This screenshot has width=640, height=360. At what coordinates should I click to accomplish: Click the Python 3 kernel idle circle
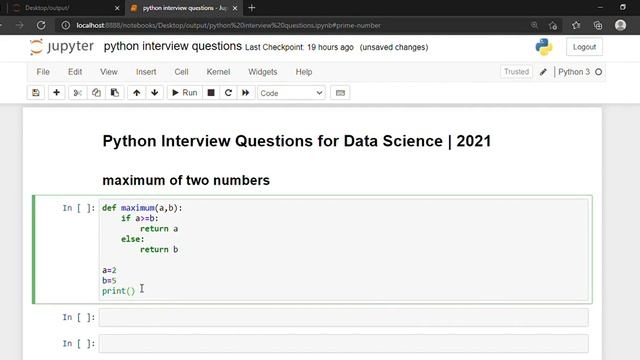tap(598, 72)
